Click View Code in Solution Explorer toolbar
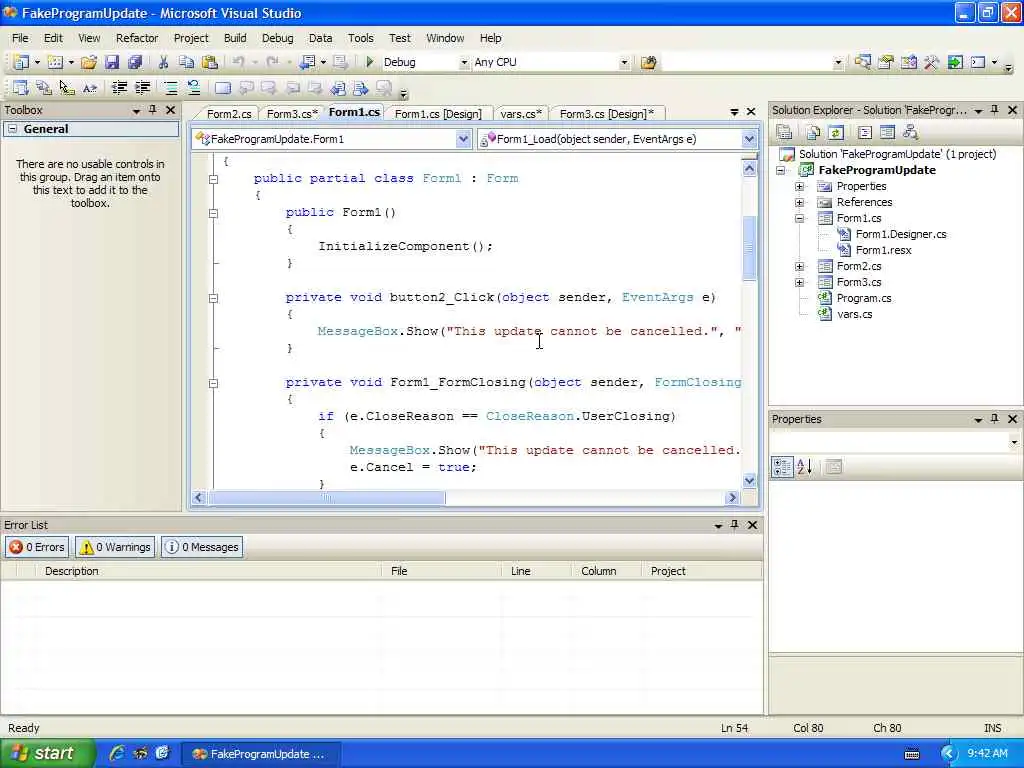The width and height of the screenshot is (1024, 768). pyautogui.click(x=865, y=133)
